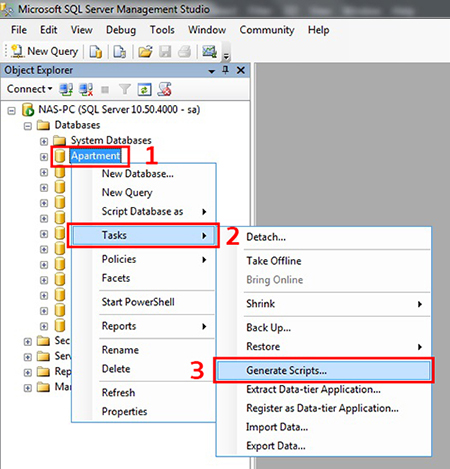The width and height of the screenshot is (450, 469).
Task: Toggle Object Explorer auto-hide pin
Action: (x=226, y=70)
